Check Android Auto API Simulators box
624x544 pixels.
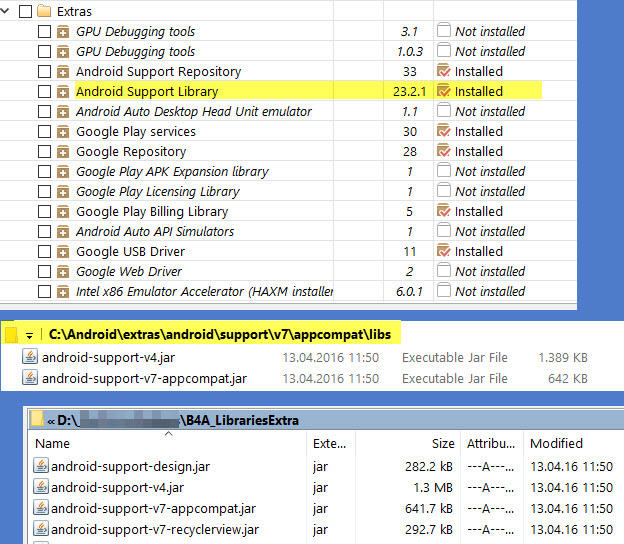44,232
